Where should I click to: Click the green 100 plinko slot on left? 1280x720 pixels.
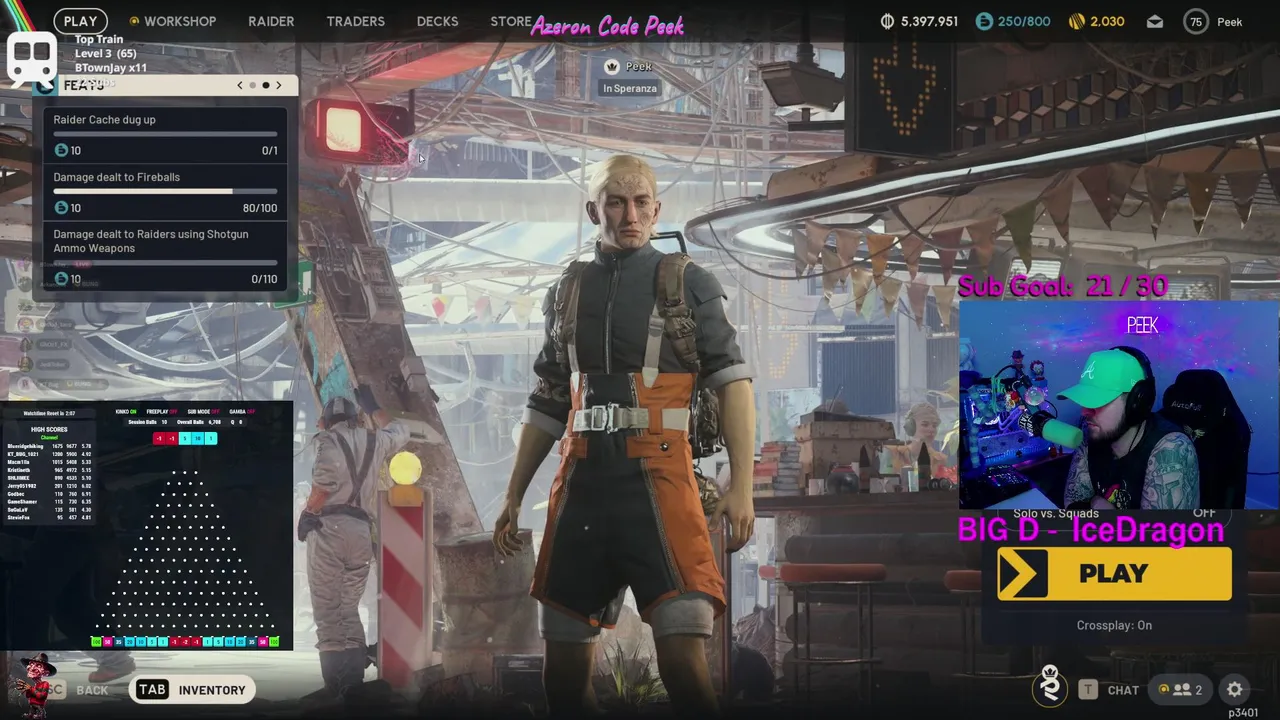coord(97,642)
